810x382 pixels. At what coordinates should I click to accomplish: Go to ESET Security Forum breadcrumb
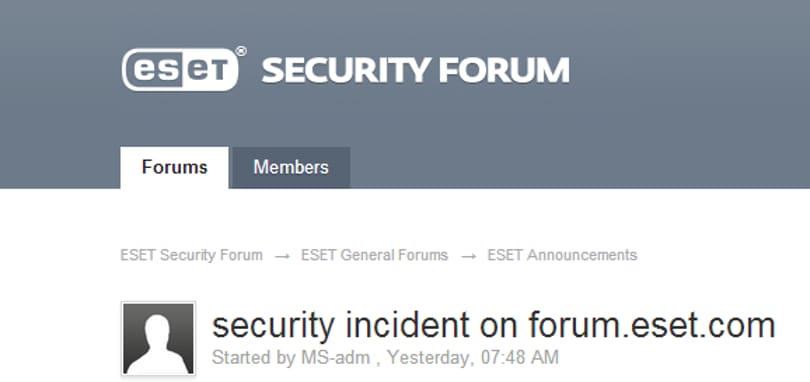(x=191, y=255)
